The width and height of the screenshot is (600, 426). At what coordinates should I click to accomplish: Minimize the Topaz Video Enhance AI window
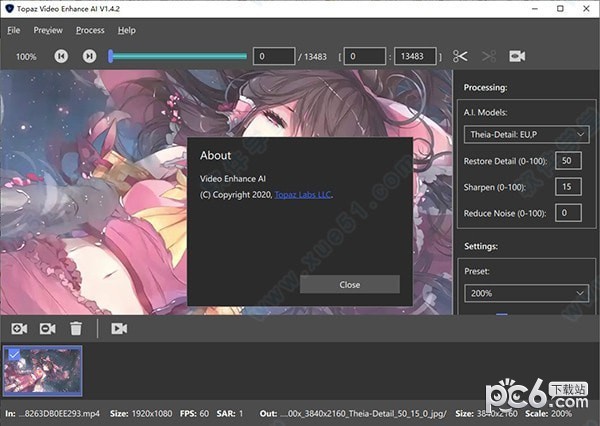535,8
